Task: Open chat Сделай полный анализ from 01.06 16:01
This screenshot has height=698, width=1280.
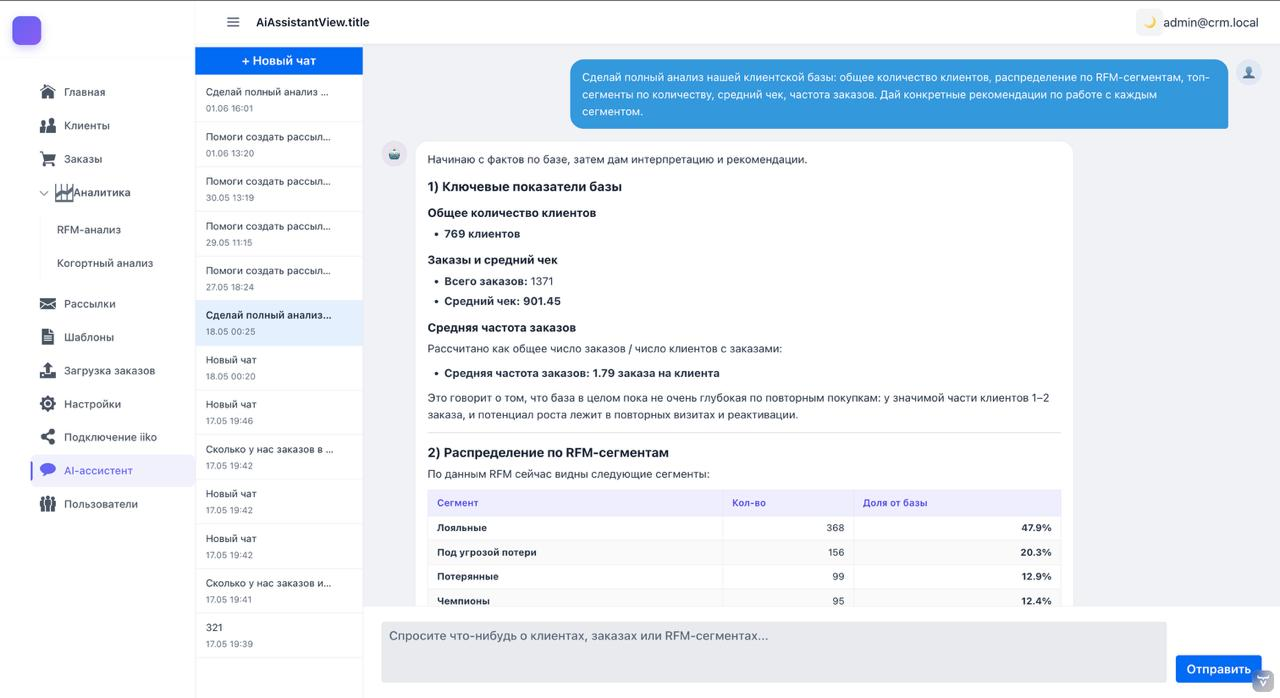Action: click(x=279, y=100)
